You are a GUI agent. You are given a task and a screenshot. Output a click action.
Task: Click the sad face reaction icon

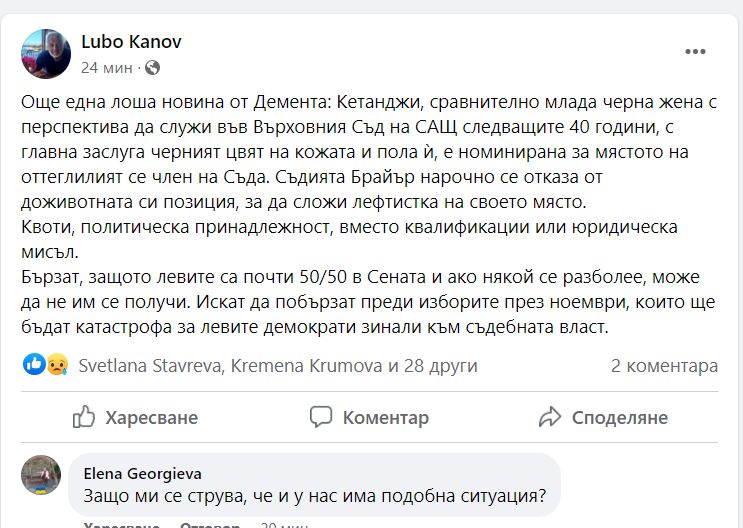[56, 366]
